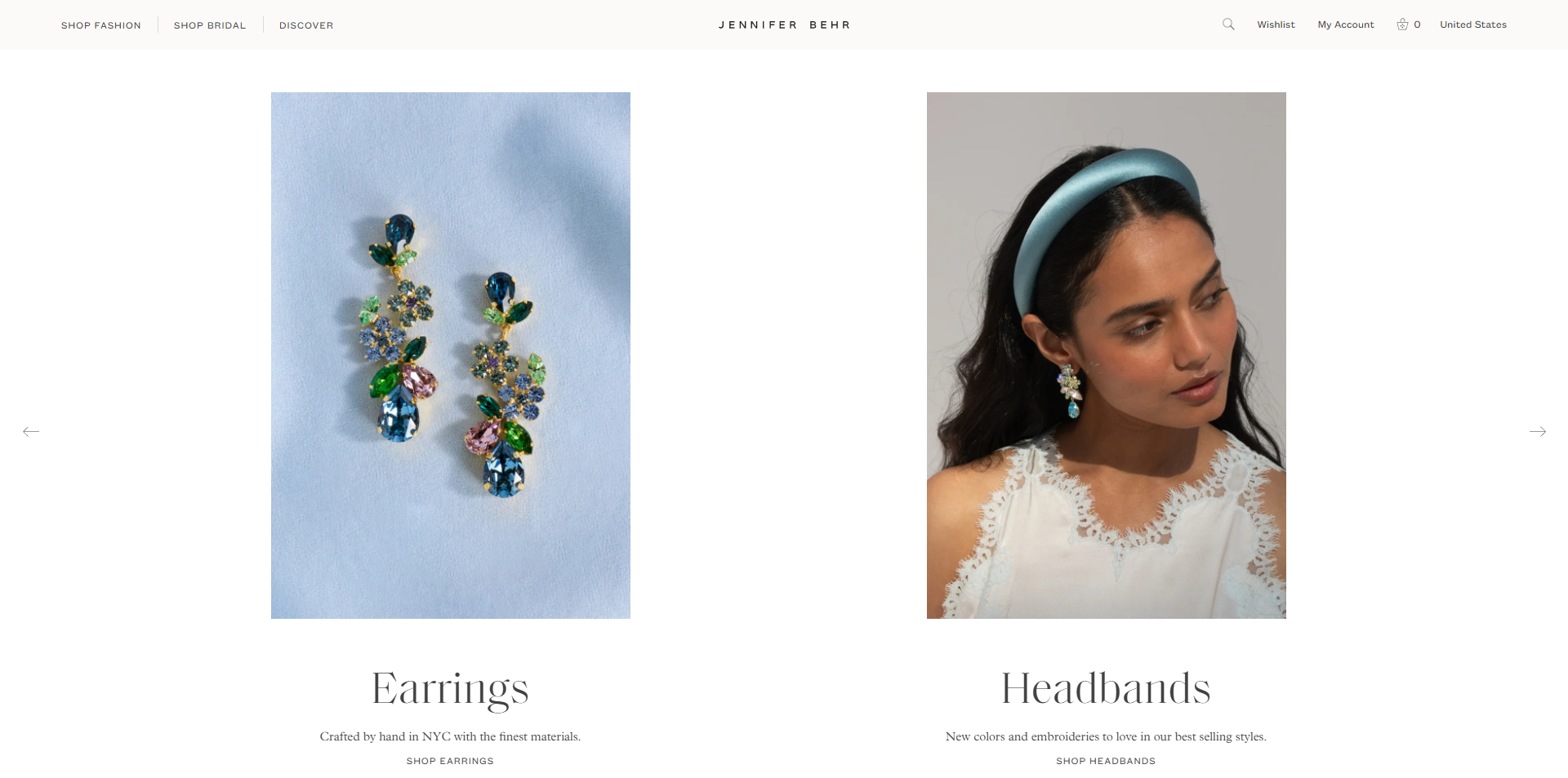Open My Account
Image resolution: width=1568 pixels, height=778 pixels.
[1346, 24]
